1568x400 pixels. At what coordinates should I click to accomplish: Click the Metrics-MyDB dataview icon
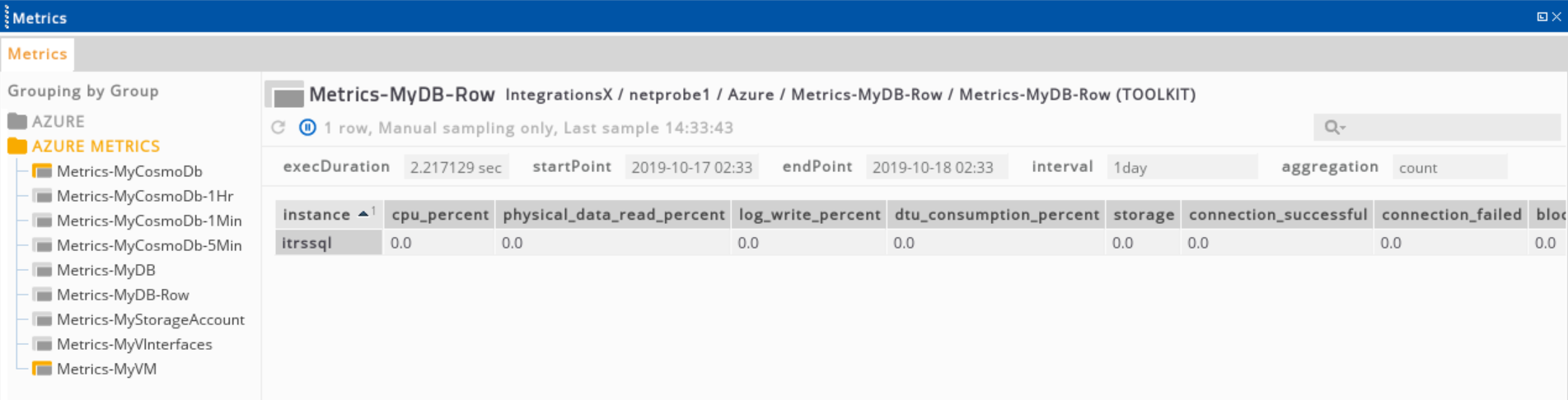pos(42,270)
